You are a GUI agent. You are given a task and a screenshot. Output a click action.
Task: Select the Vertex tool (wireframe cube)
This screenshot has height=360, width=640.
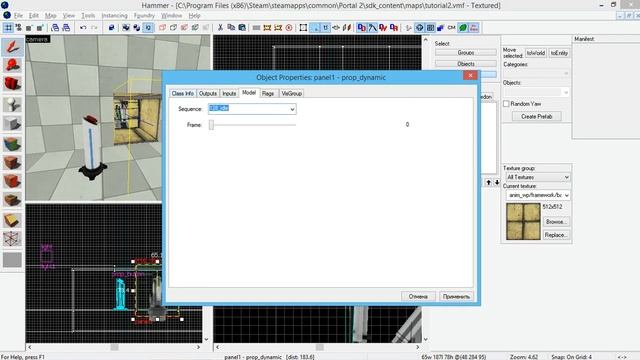pos(12,239)
